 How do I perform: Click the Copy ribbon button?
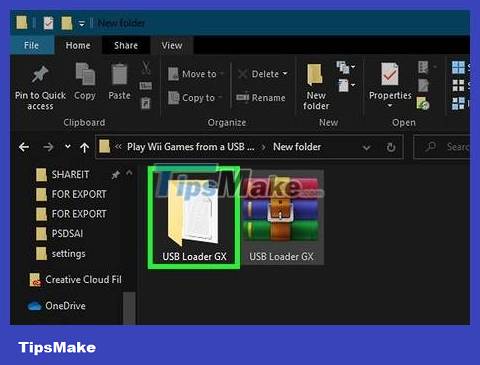click(x=85, y=81)
